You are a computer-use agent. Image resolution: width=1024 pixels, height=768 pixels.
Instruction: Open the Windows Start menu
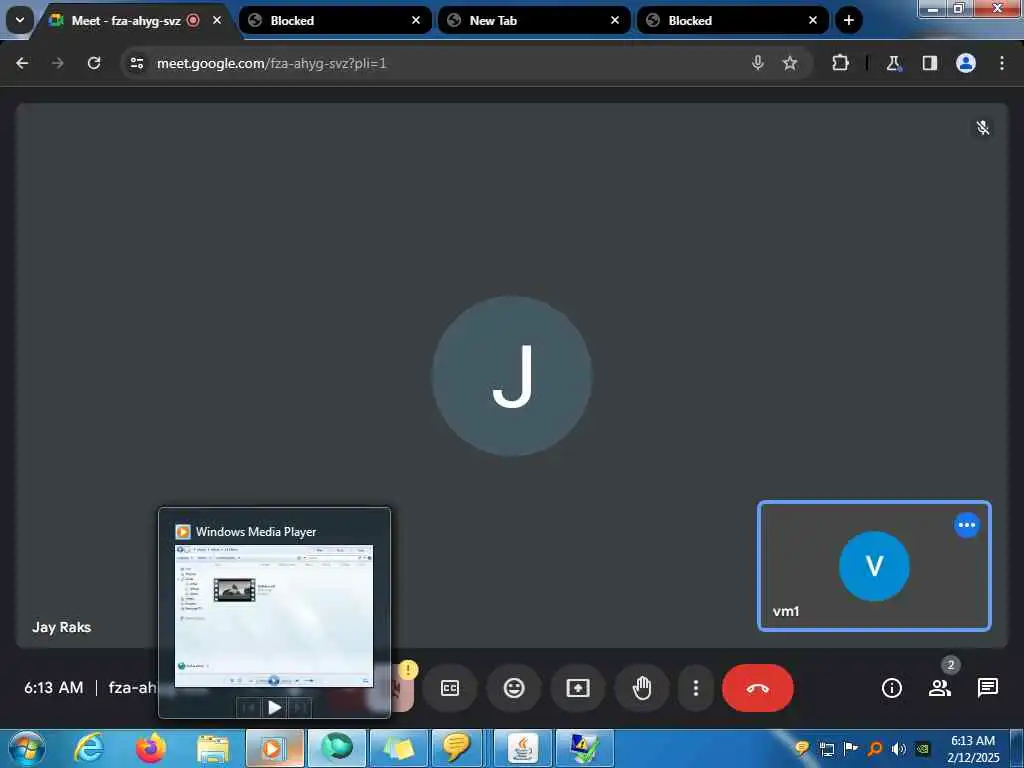(x=26, y=748)
